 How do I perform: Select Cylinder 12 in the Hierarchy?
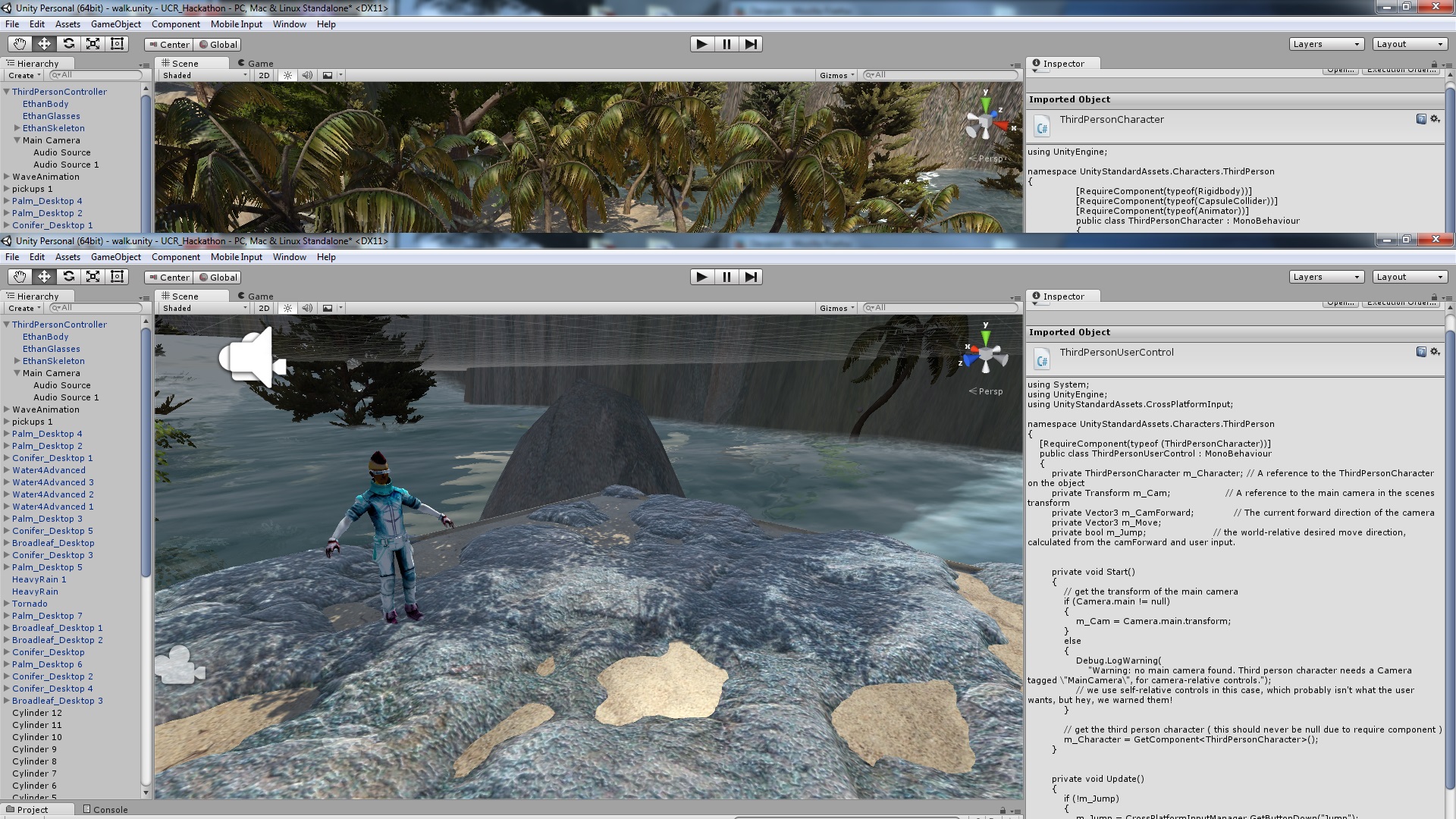pyautogui.click(x=36, y=713)
